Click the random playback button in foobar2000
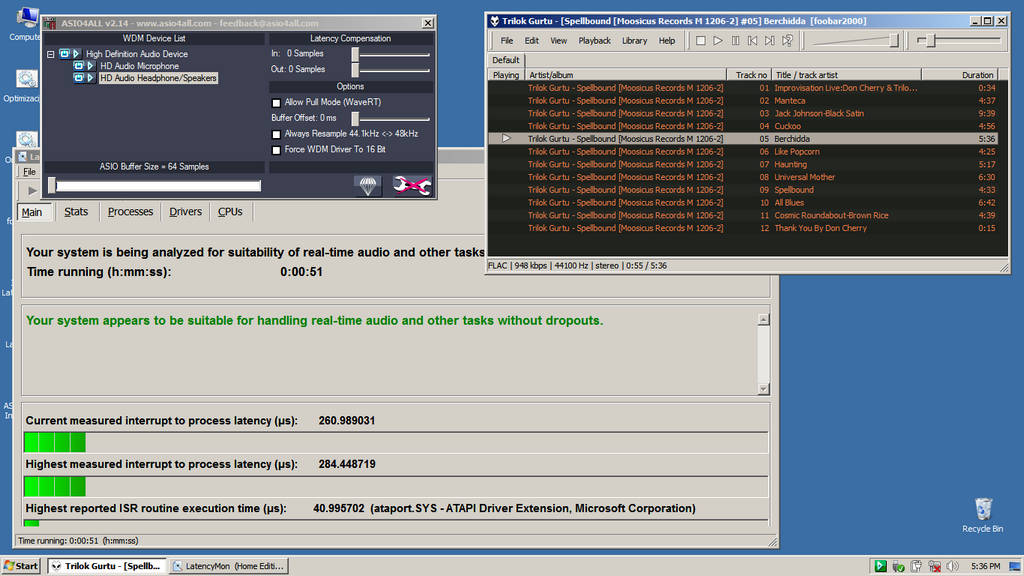The image size is (1024, 576). point(788,40)
